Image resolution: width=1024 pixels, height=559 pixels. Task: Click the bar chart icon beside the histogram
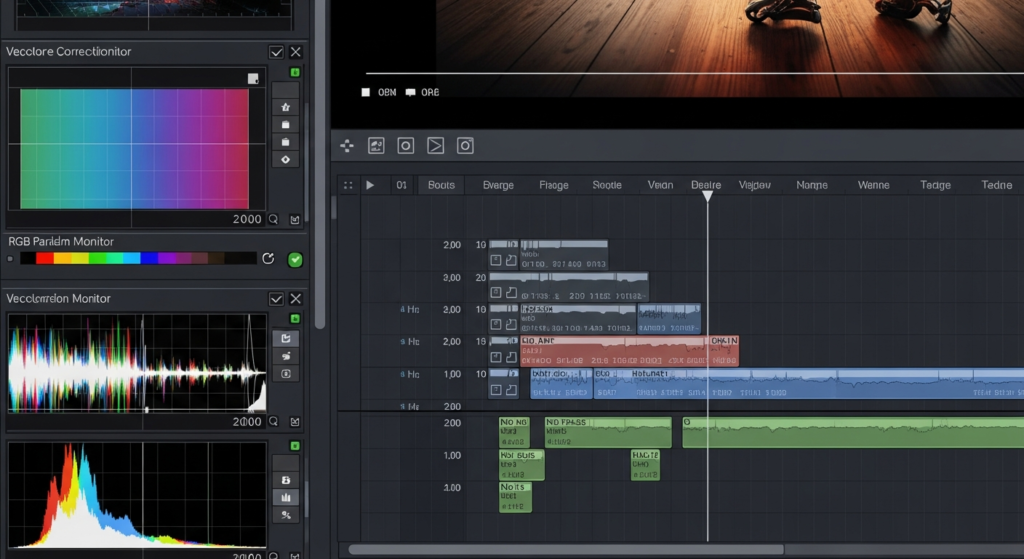[x=286, y=496]
